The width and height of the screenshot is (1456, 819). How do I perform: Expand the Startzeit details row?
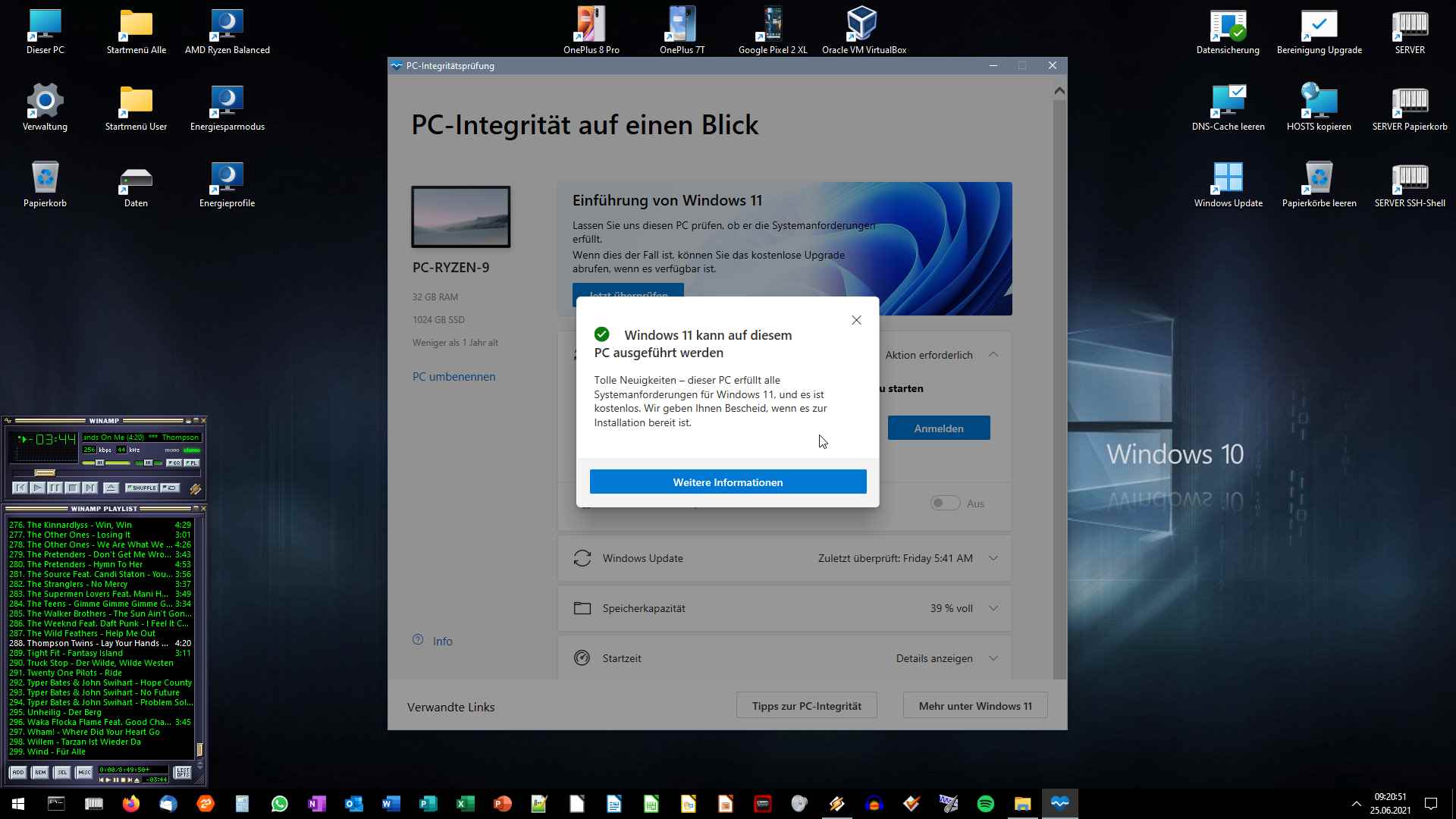point(993,658)
